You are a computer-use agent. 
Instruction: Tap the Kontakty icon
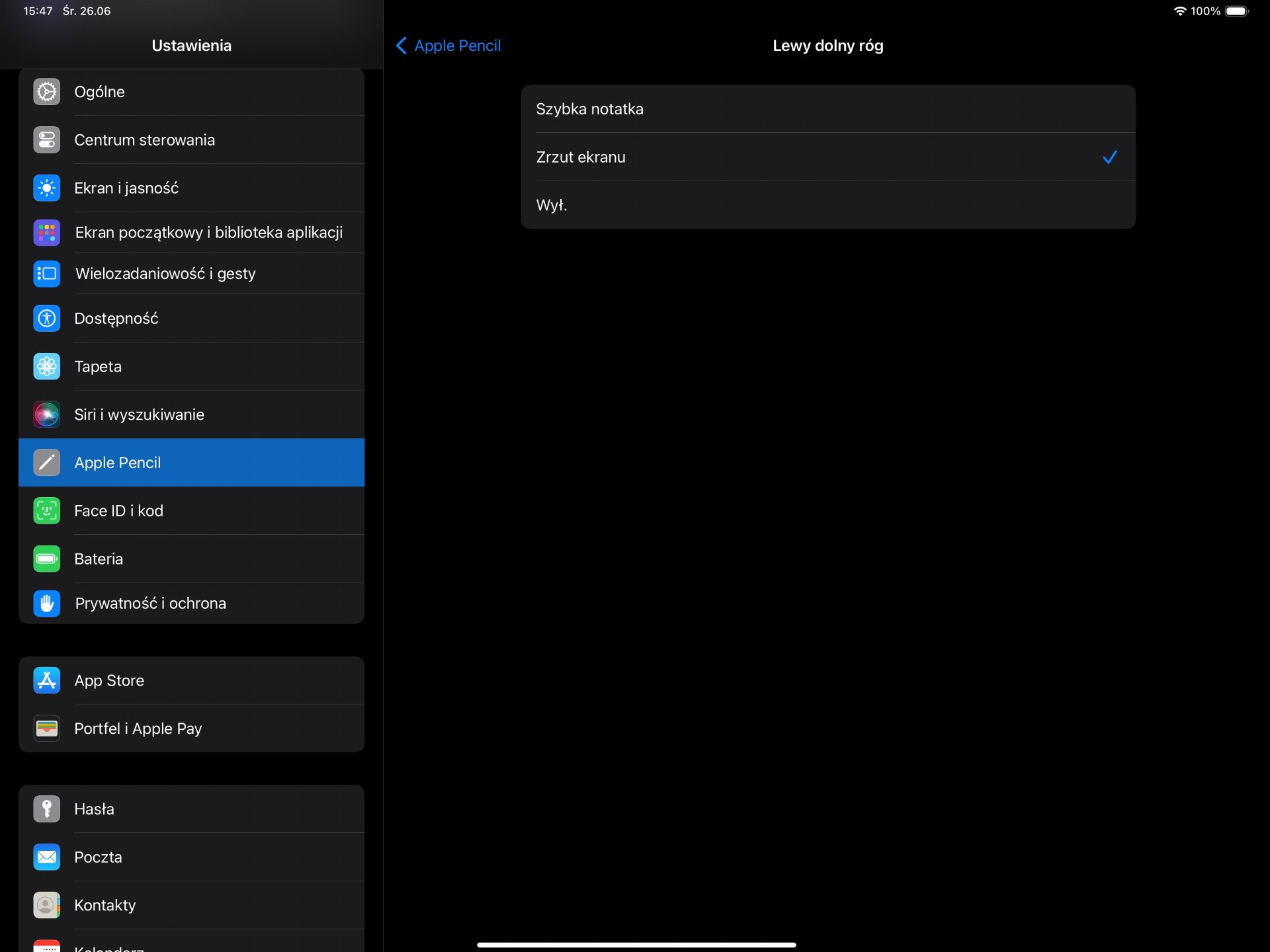tap(46, 906)
